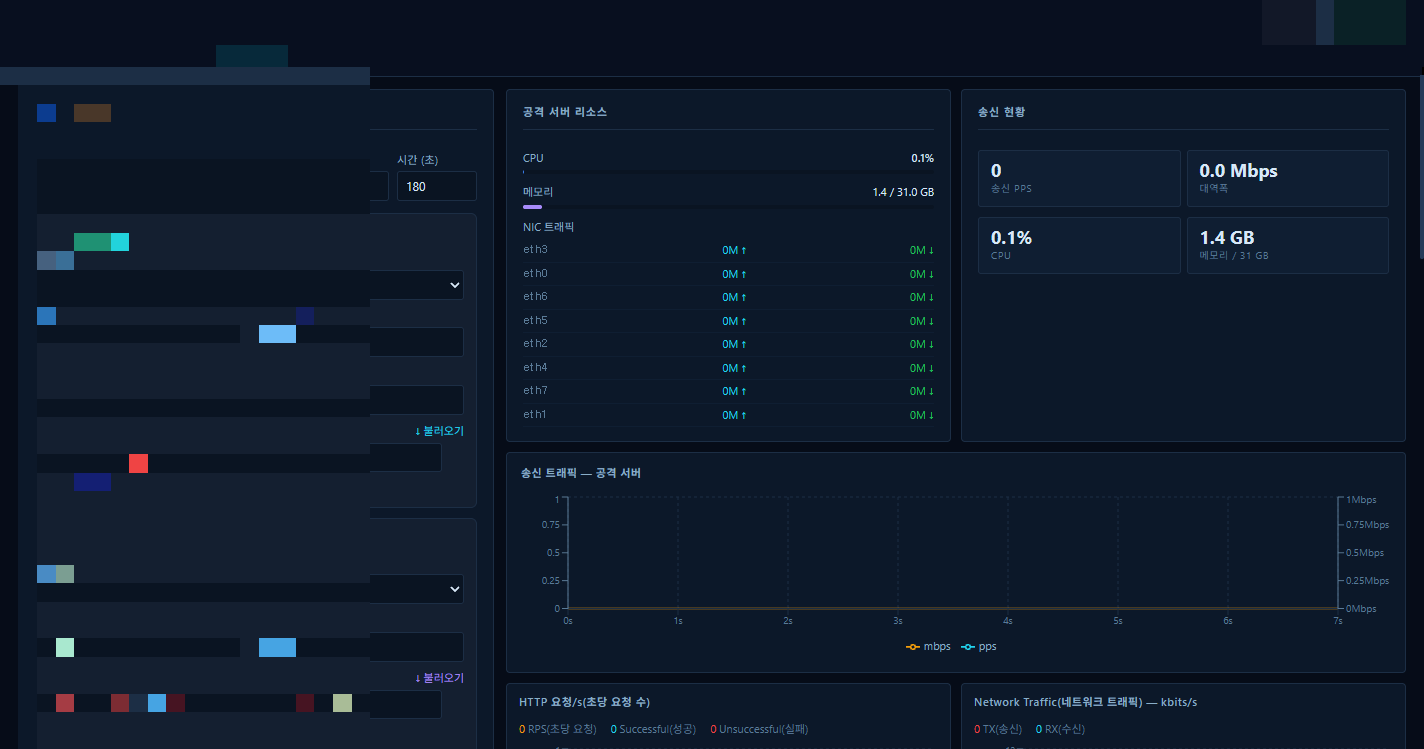Click the 1.4 GB 메모리 card

pos(1288,245)
